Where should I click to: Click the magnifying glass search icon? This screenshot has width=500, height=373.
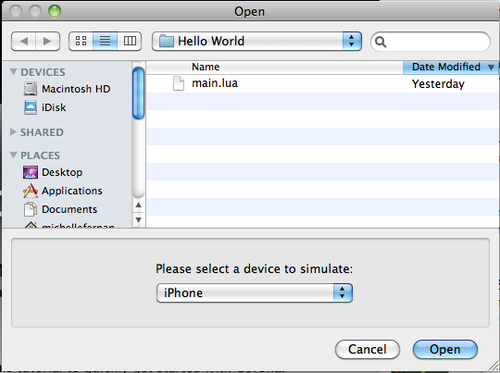(x=380, y=42)
